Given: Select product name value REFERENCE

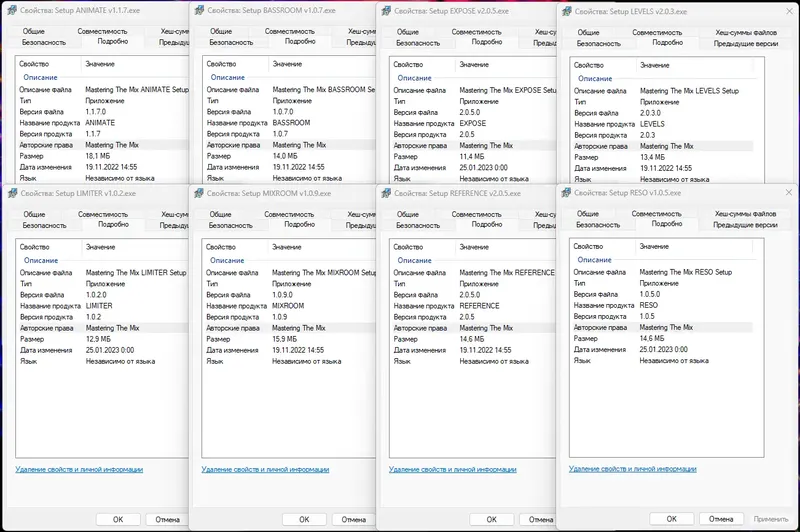Looking at the screenshot, I should point(479,306).
